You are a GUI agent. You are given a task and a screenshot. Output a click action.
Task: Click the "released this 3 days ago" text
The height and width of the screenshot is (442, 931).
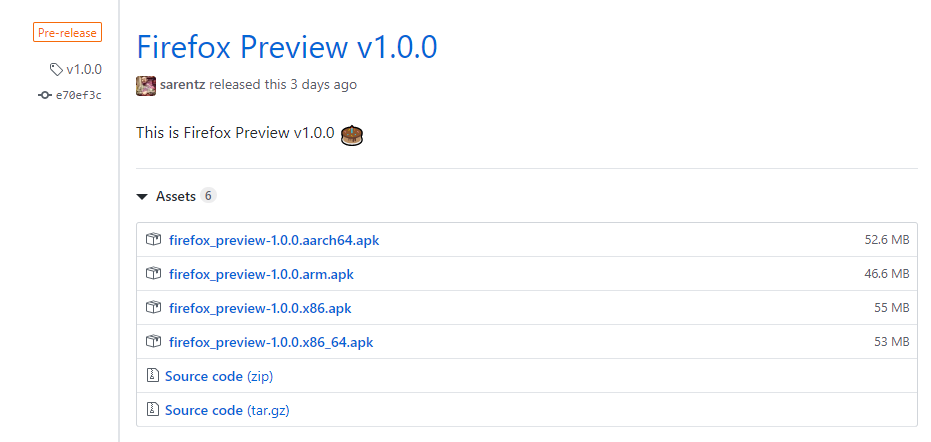pos(283,84)
